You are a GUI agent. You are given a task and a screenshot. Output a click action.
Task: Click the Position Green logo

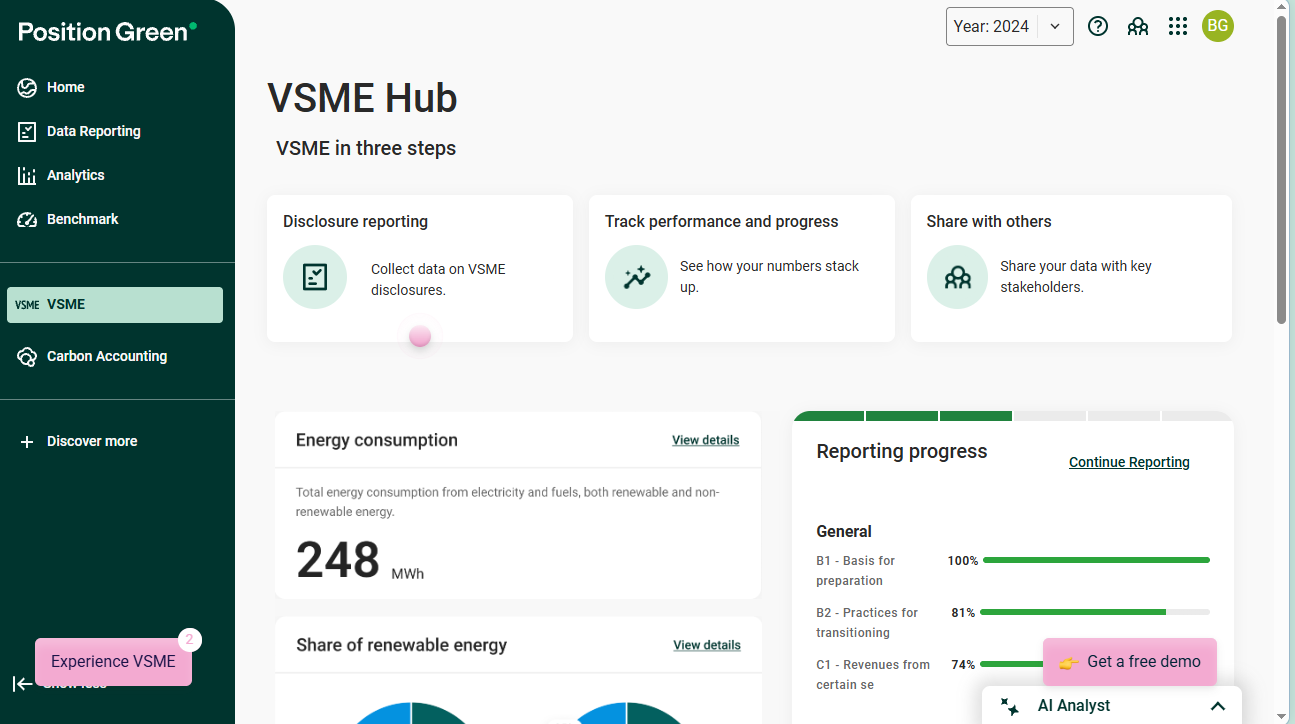107,32
